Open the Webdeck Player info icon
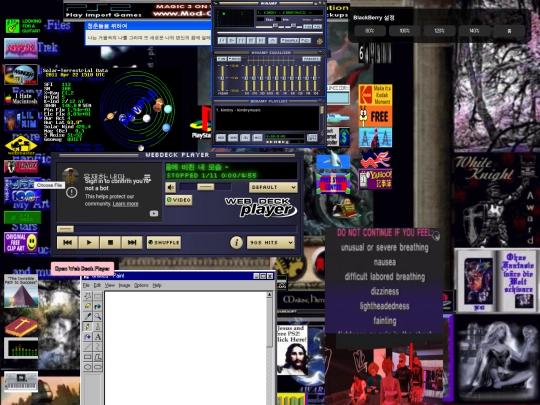Viewport: 540px width, 405px height. pos(236,242)
